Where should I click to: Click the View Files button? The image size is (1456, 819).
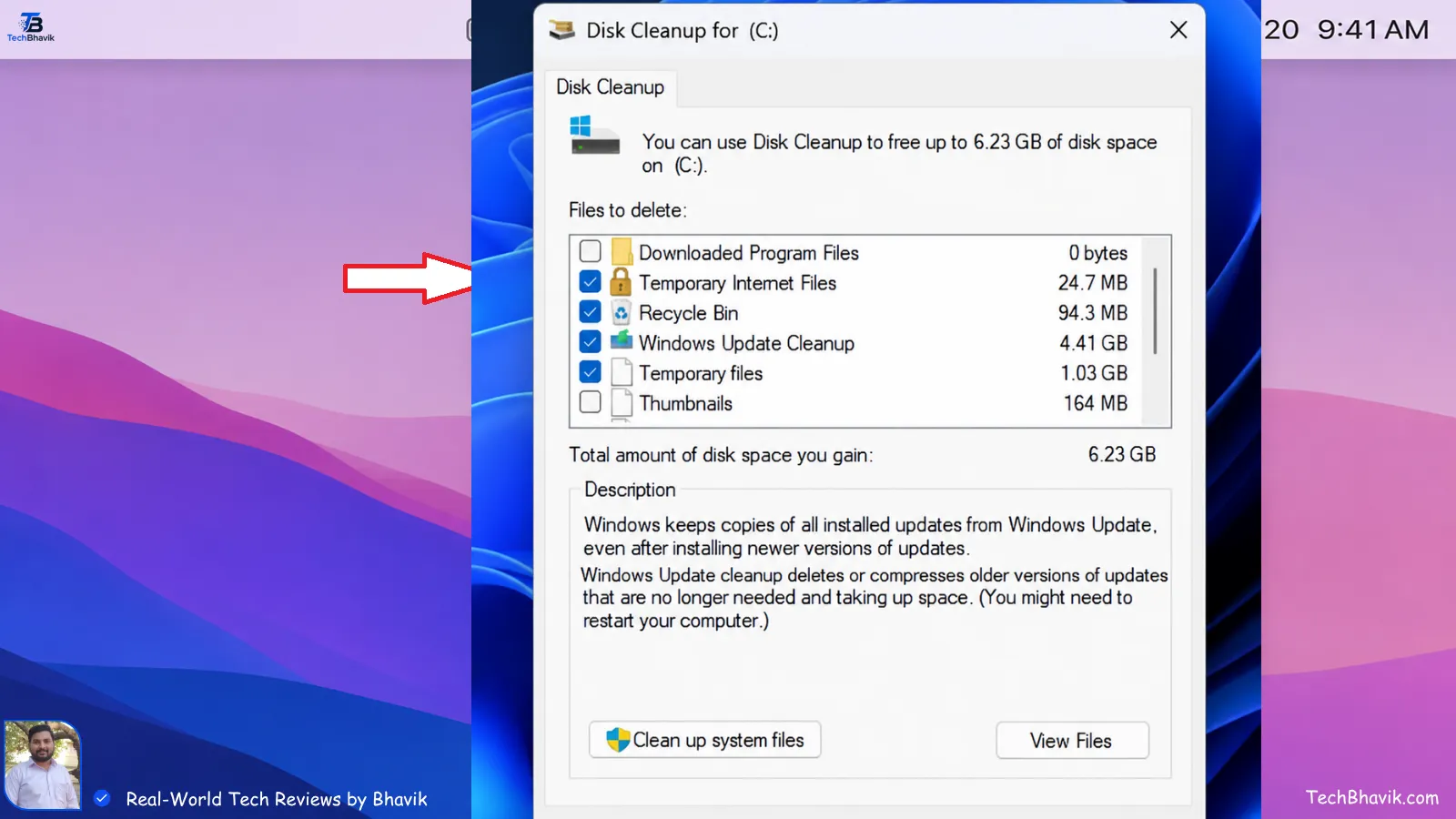click(x=1072, y=741)
